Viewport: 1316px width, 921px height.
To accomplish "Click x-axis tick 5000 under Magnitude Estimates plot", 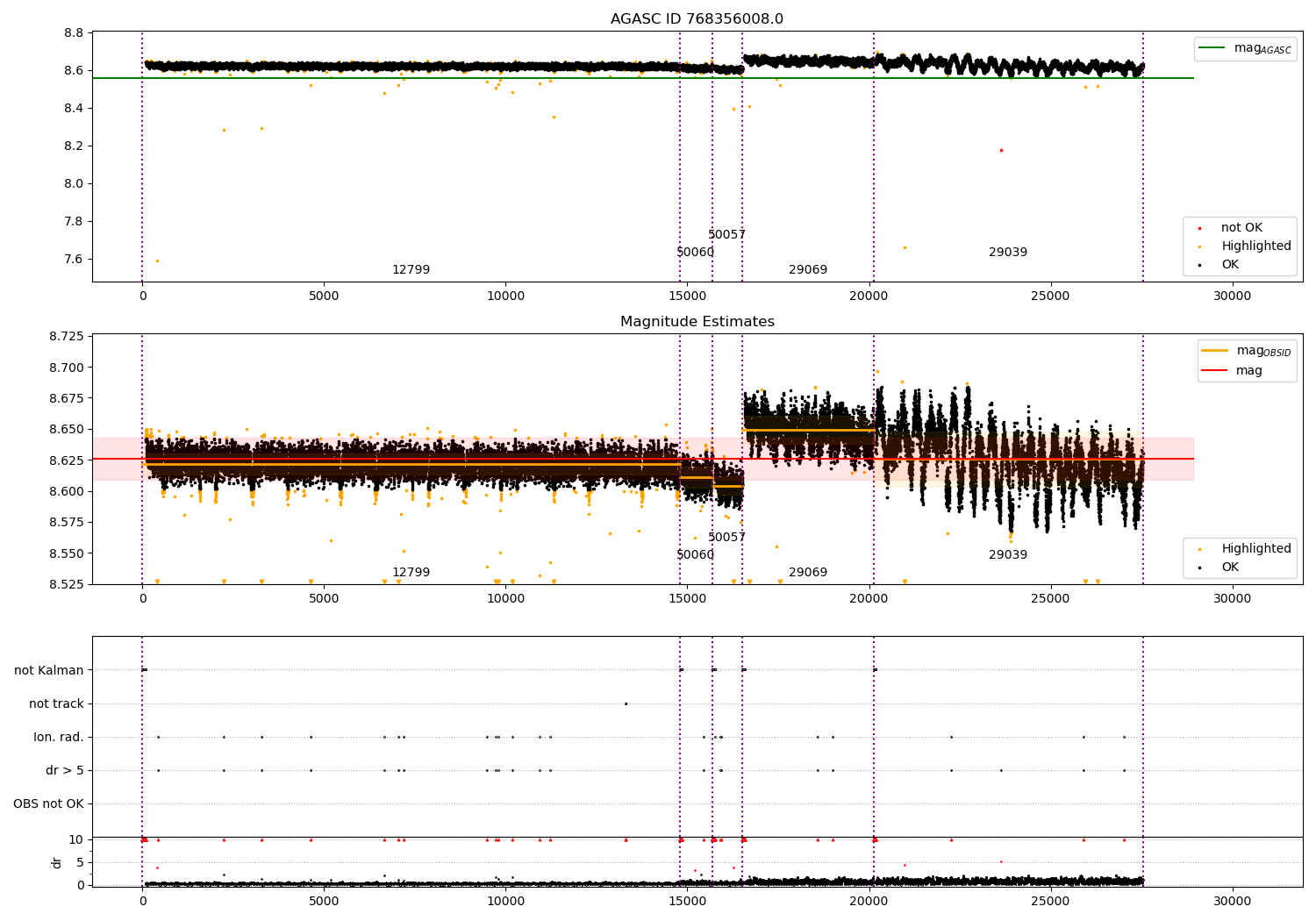I will (x=324, y=599).
